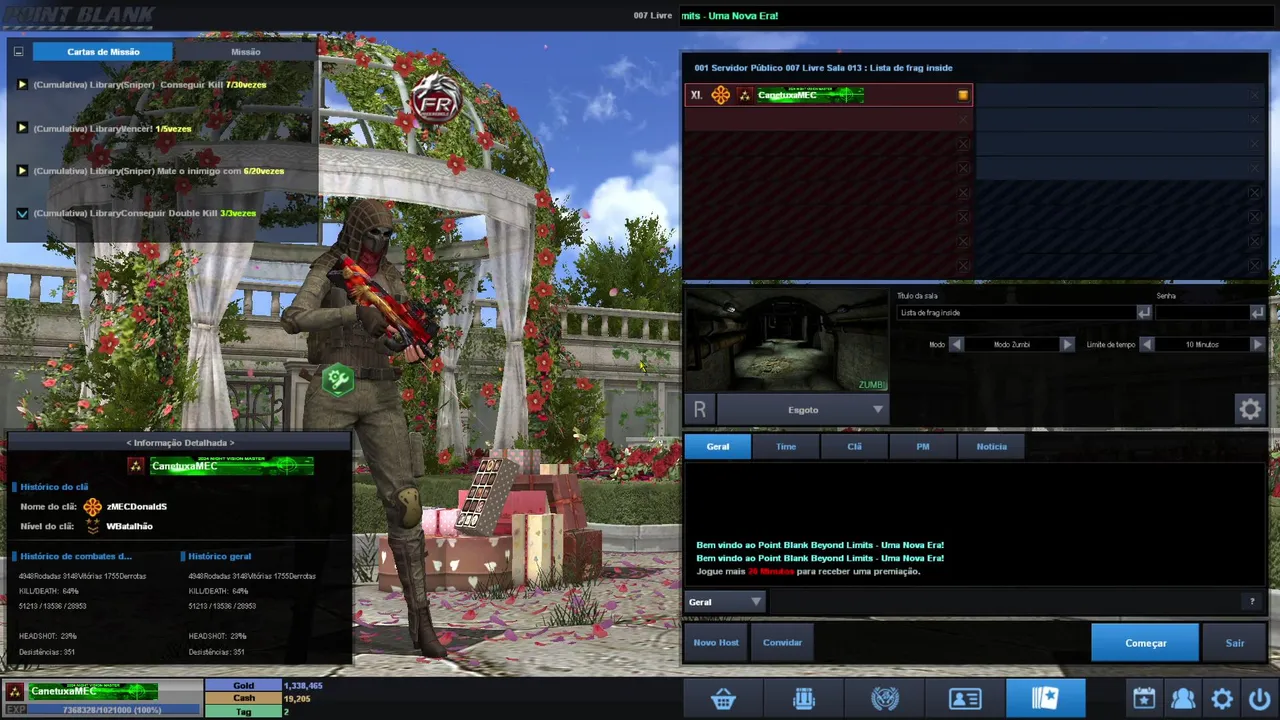Click the CanetuxaMEC player name banner in room list

click(x=810, y=95)
